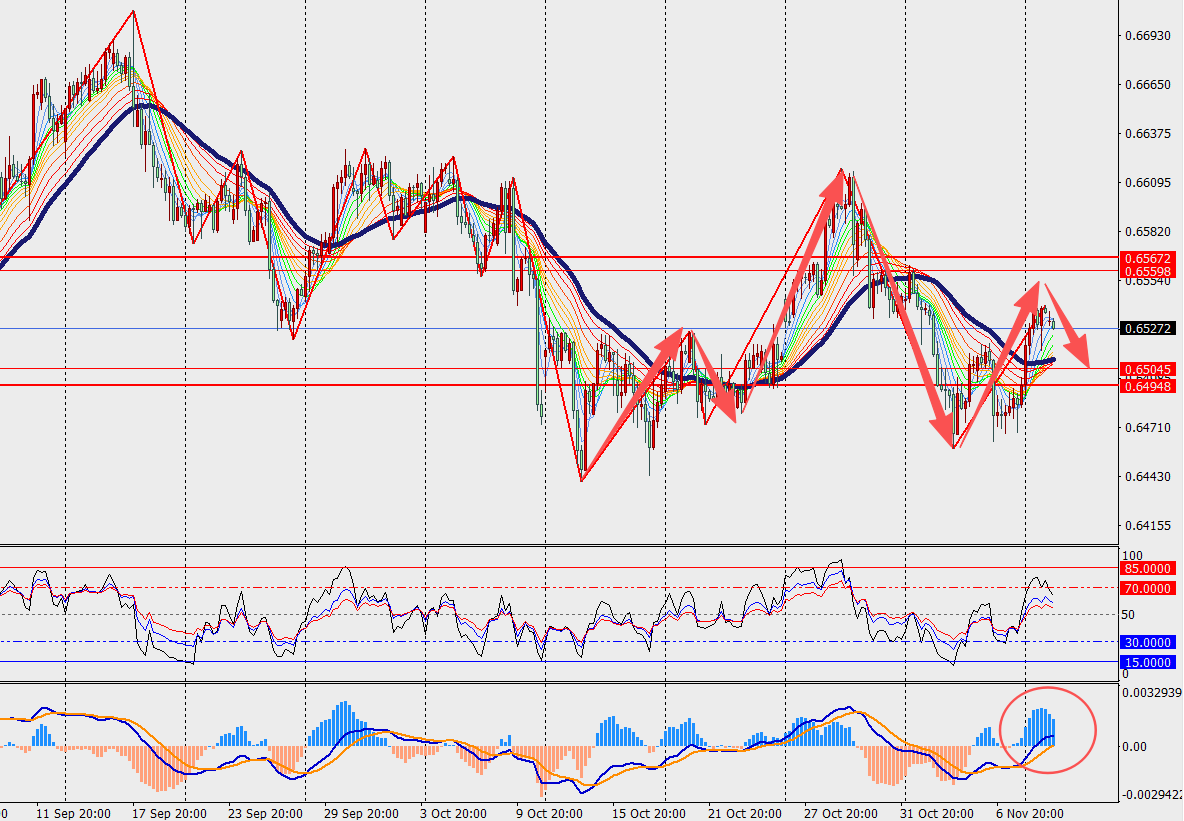Image resolution: width=1184 pixels, height=821 pixels.
Task: Click the 0.65598 red price level label
Action: [1147, 271]
